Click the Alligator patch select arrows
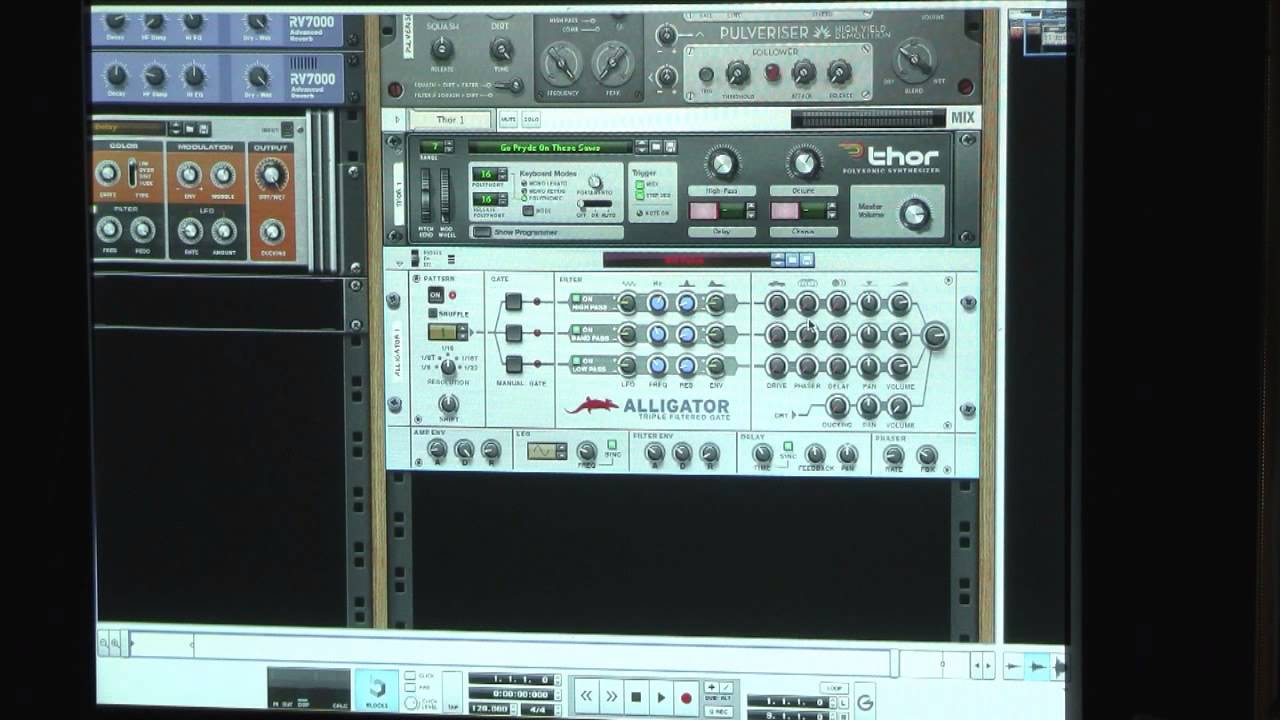Screen dimensions: 1280x720 point(778,260)
